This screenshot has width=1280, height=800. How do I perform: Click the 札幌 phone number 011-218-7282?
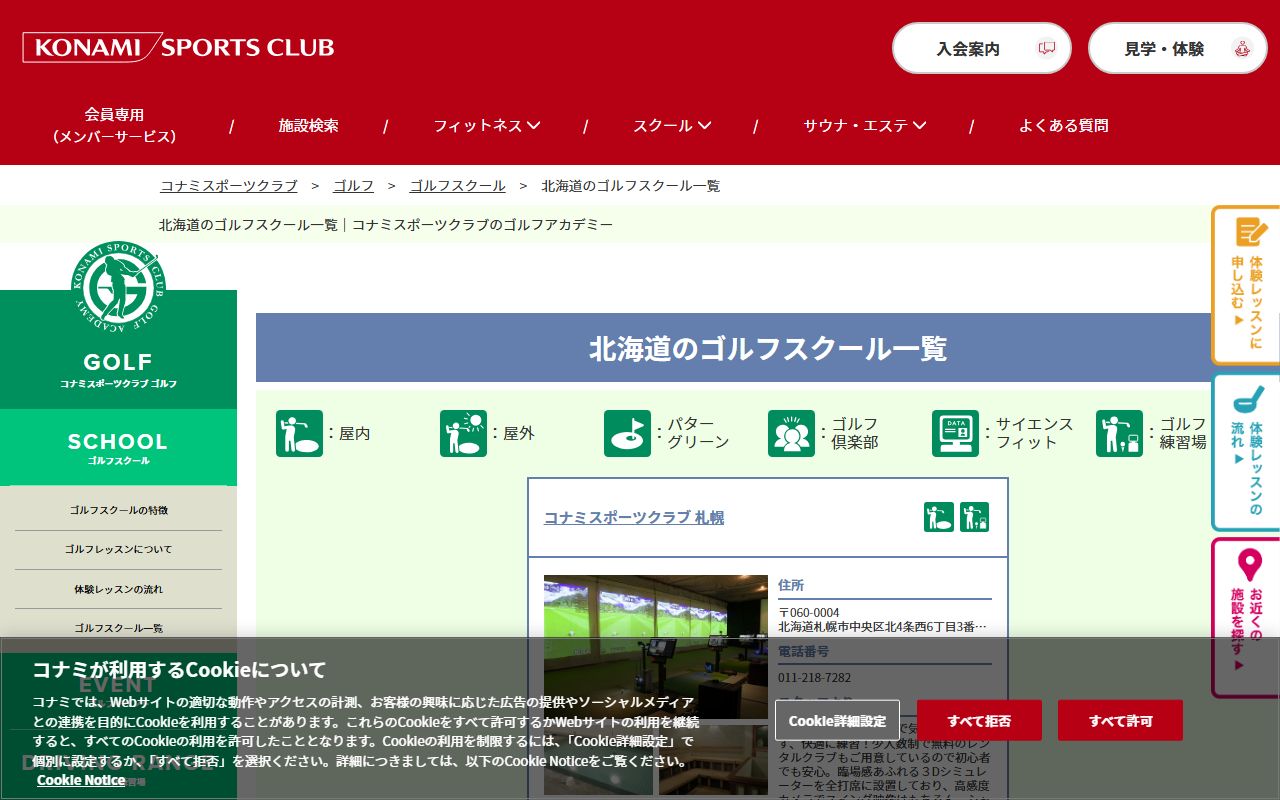point(815,678)
